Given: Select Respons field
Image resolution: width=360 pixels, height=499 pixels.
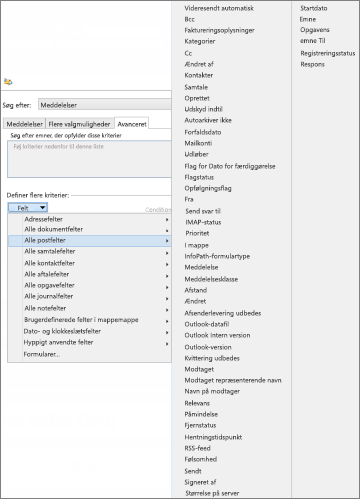Looking at the screenshot, I should point(312,64).
